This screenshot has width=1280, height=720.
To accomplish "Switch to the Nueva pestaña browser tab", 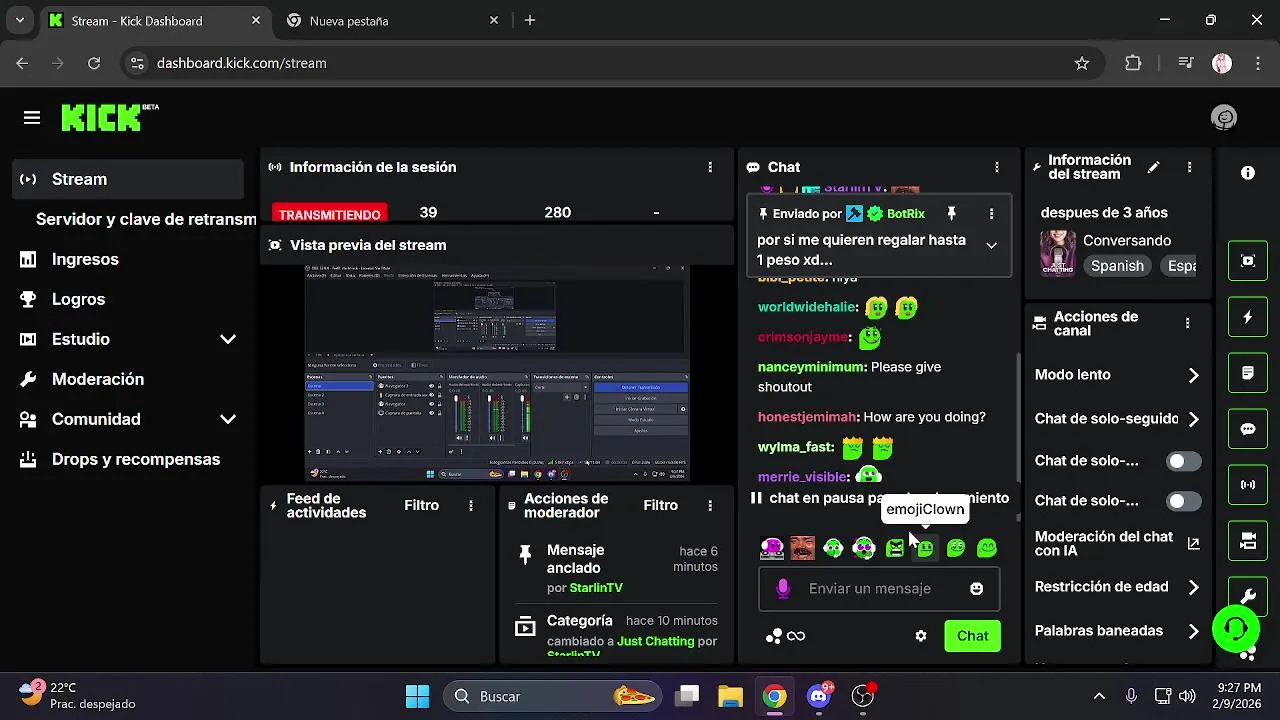I will pyautogui.click(x=391, y=20).
